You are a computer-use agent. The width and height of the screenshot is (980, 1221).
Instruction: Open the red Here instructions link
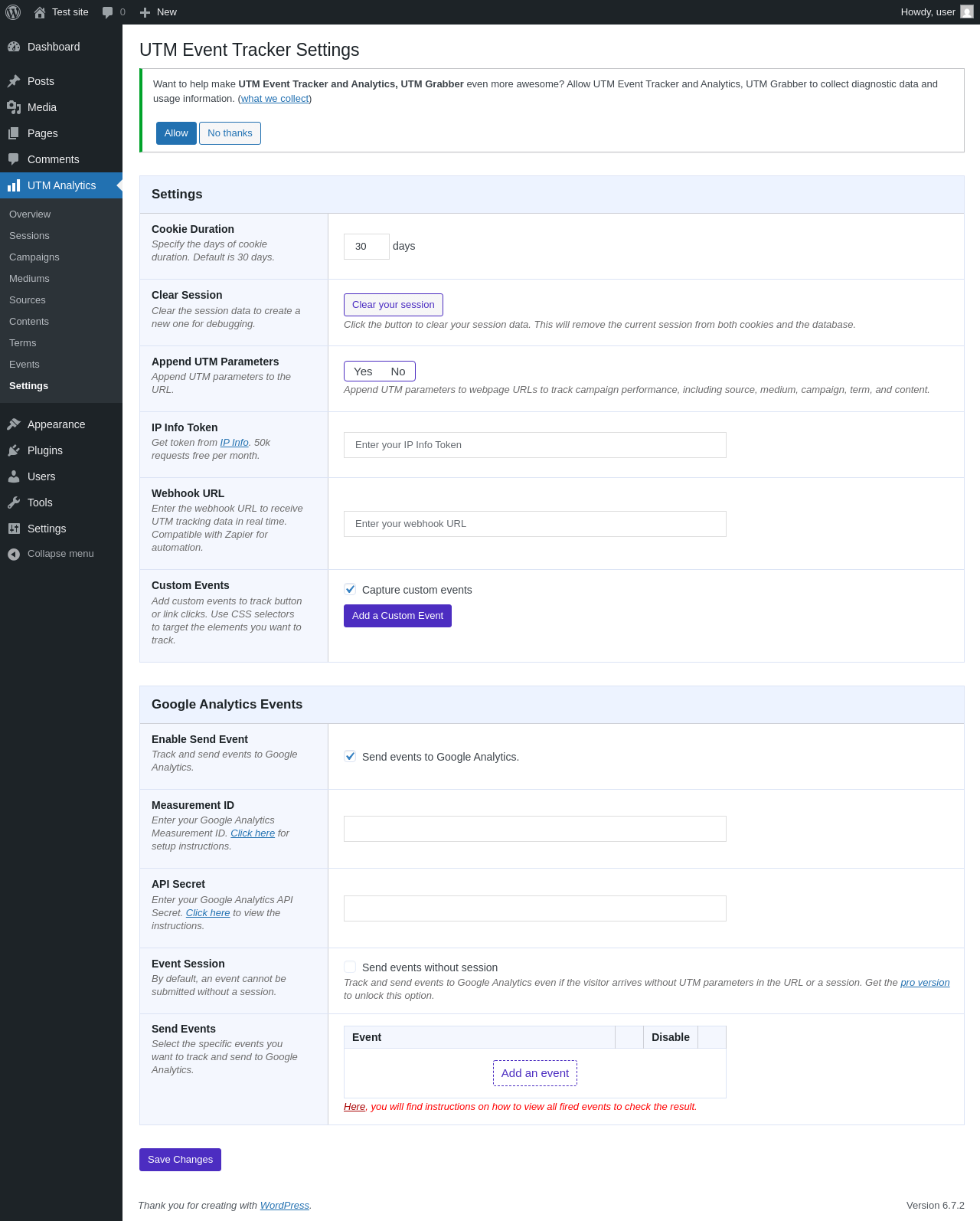pos(354,1107)
